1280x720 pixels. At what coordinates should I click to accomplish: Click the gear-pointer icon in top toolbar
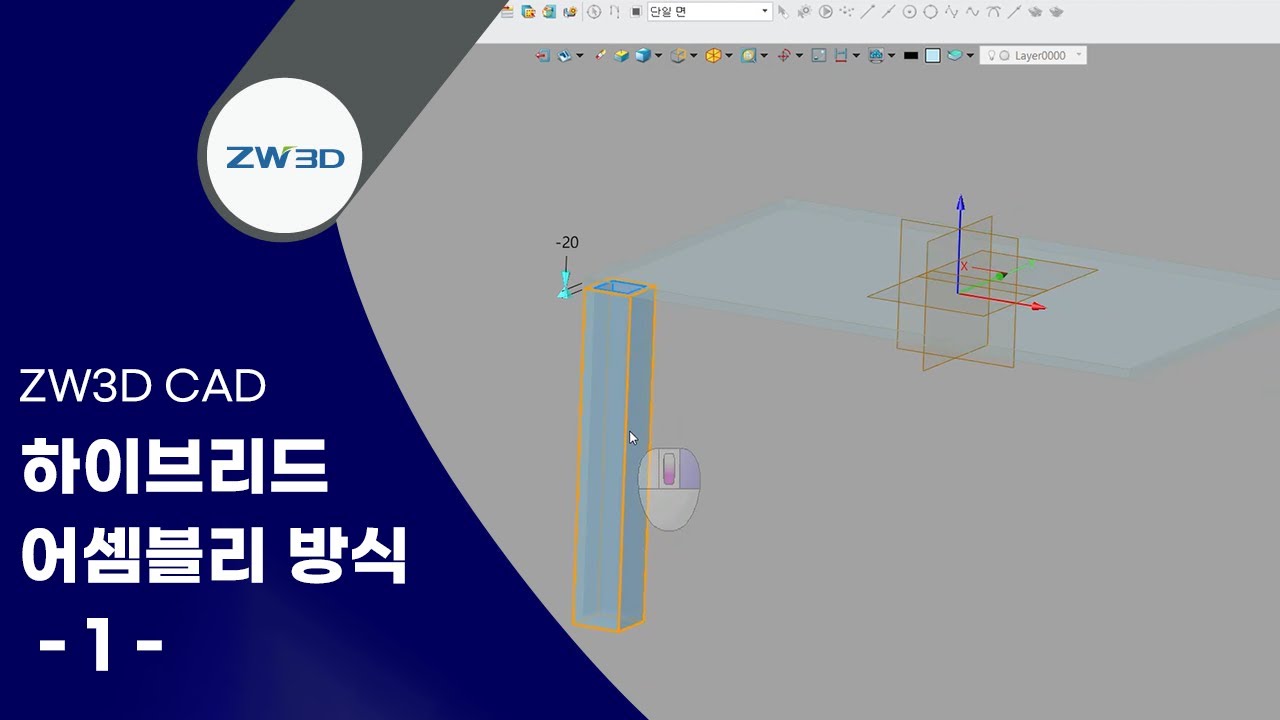pyautogui.click(x=803, y=12)
